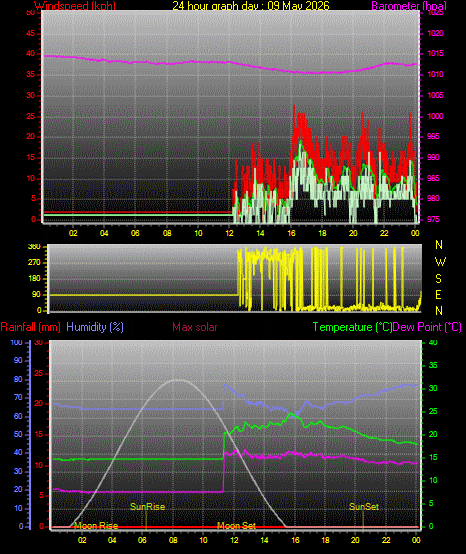Click the '24 hour graph day : 09 May 2026' title
This screenshot has width=466, height=554.
pyautogui.click(x=251, y=6)
